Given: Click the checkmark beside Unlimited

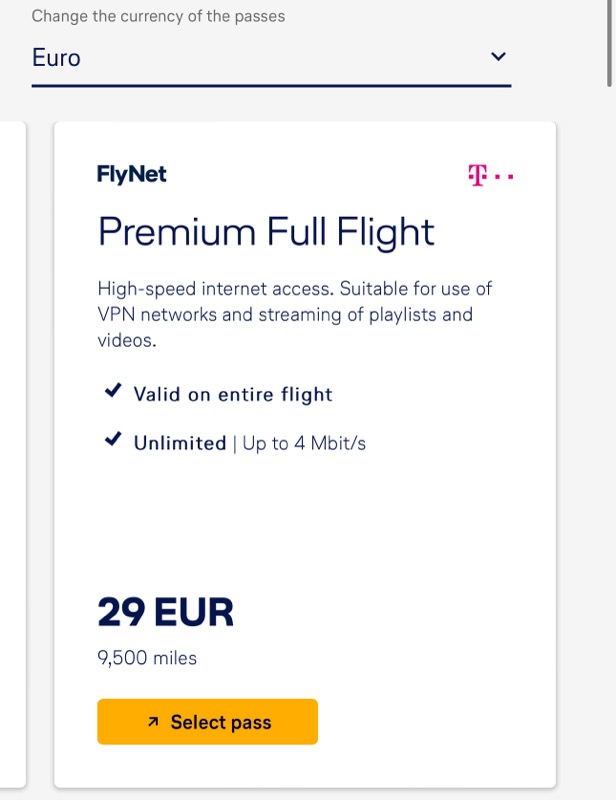Looking at the screenshot, I should click(x=113, y=439).
